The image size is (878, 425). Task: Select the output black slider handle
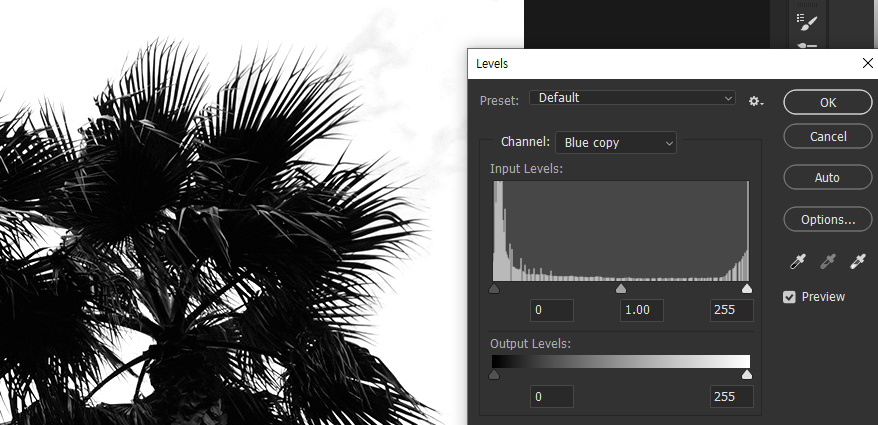click(x=494, y=375)
